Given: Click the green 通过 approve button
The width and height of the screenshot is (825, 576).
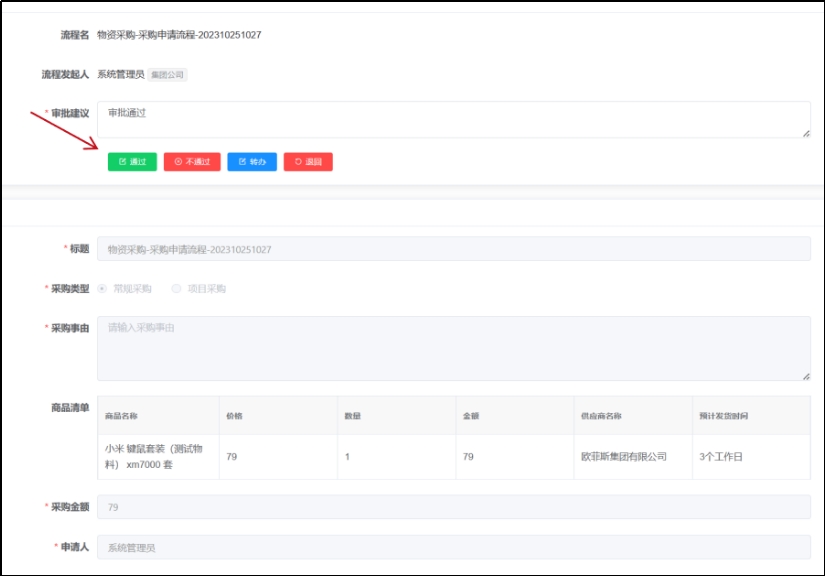Looking at the screenshot, I should click(132, 162).
